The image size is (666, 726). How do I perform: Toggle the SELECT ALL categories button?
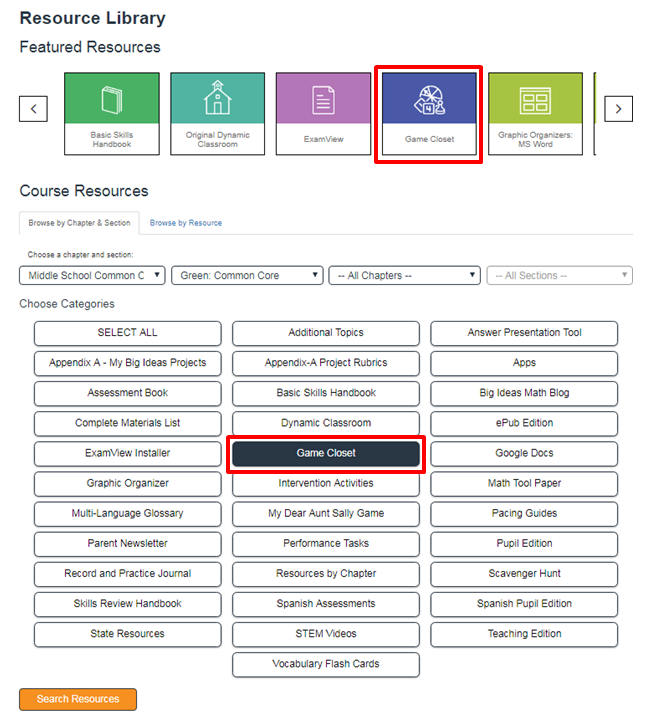127,333
